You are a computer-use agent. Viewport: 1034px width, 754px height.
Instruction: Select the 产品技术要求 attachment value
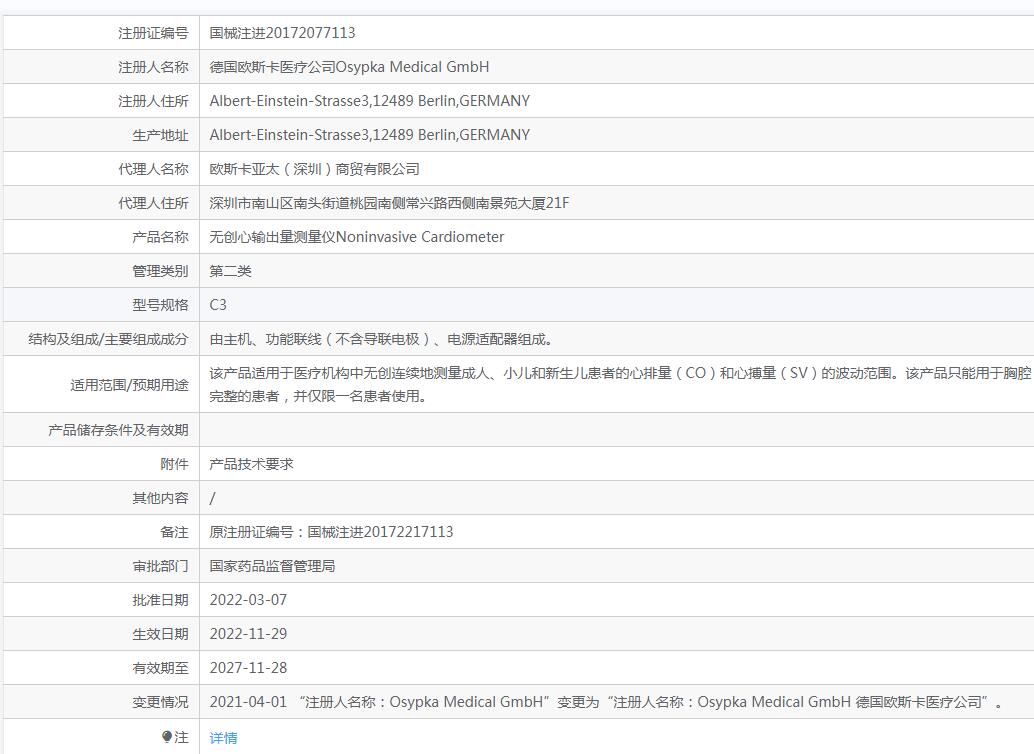251,464
